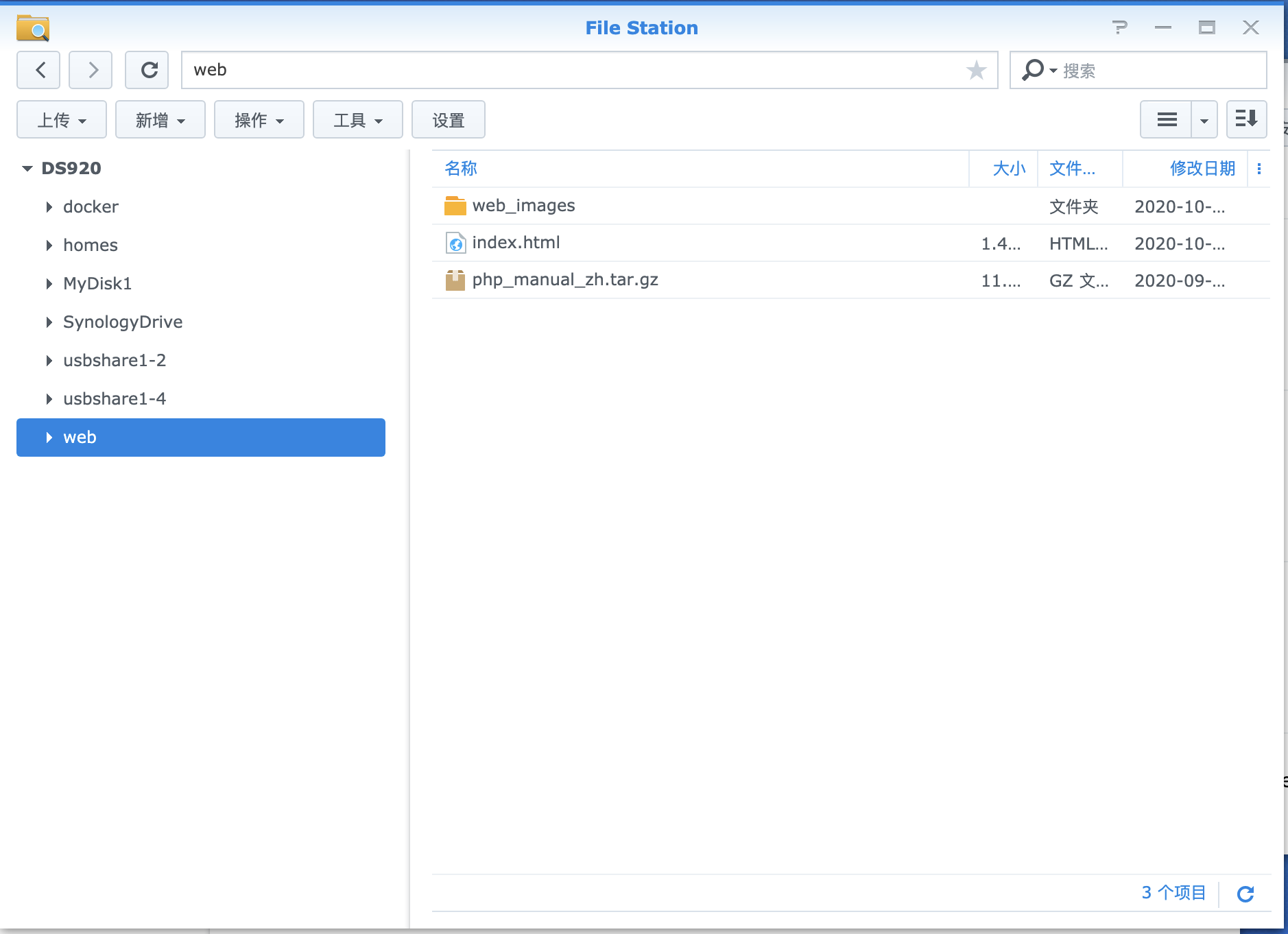1288x934 pixels.
Task: Open the 操作 action menu
Action: pyautogui.click(x=259, y=120)
